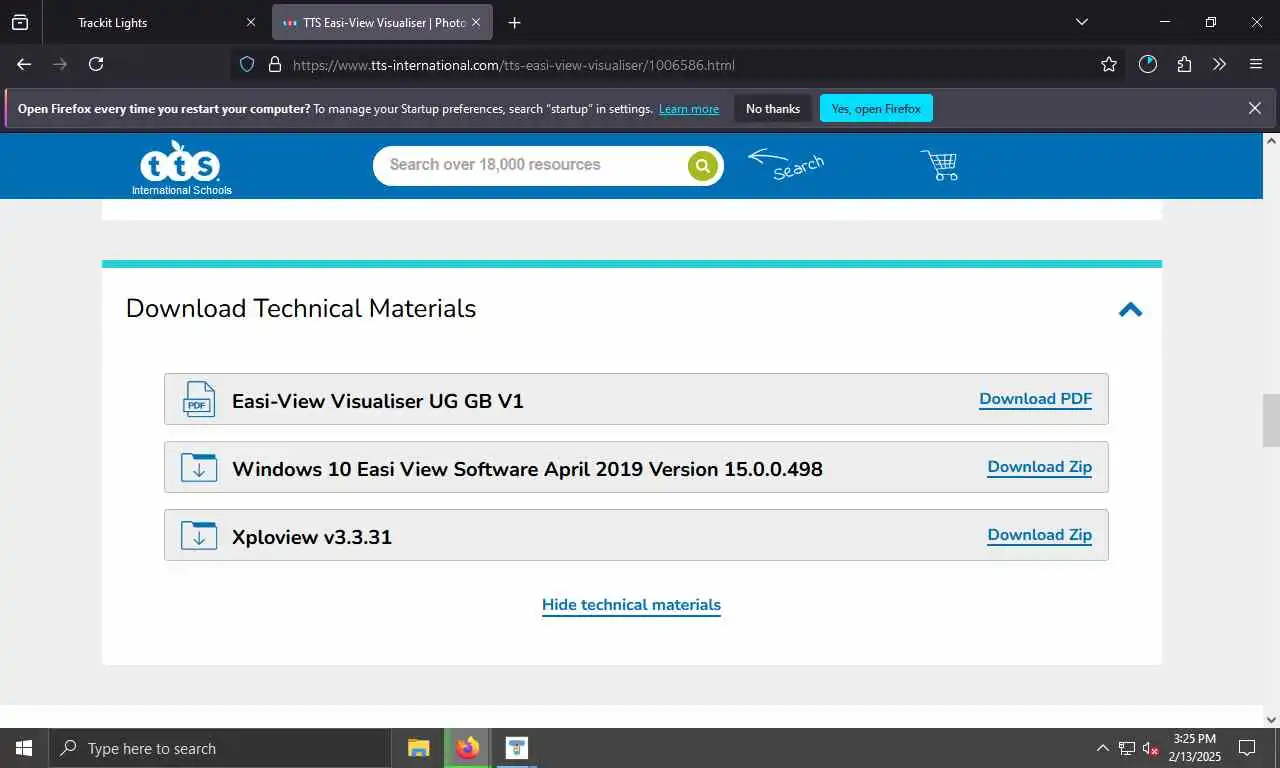The height and width of the screenshot is (768, 1280).
Task: Open the notification center icon
Action: [x=1247, y=748]
